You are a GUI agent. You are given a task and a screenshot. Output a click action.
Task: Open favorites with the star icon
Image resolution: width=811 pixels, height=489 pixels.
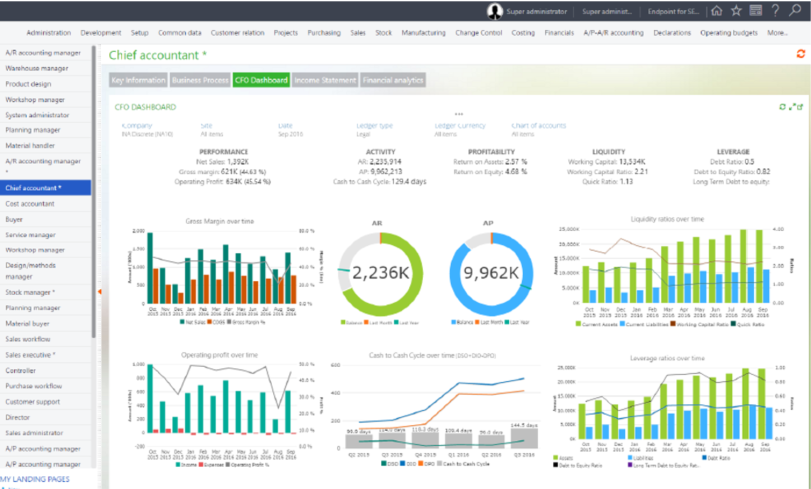point(737,11)
